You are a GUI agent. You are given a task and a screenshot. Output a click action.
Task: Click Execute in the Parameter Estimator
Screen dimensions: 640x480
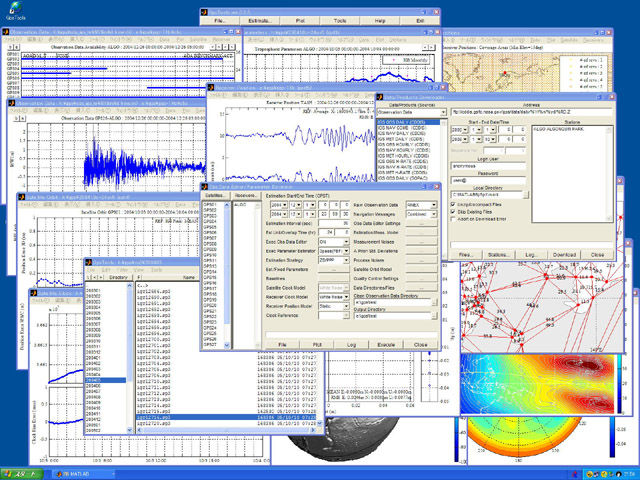[x=386, y=345]
